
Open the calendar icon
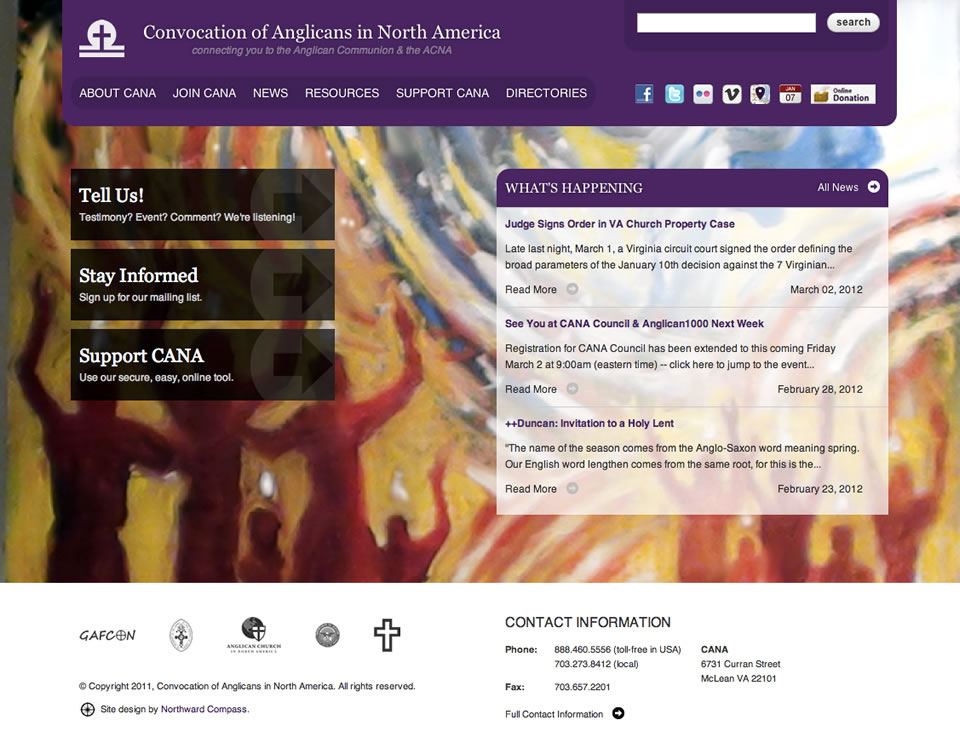pos(790,94)
